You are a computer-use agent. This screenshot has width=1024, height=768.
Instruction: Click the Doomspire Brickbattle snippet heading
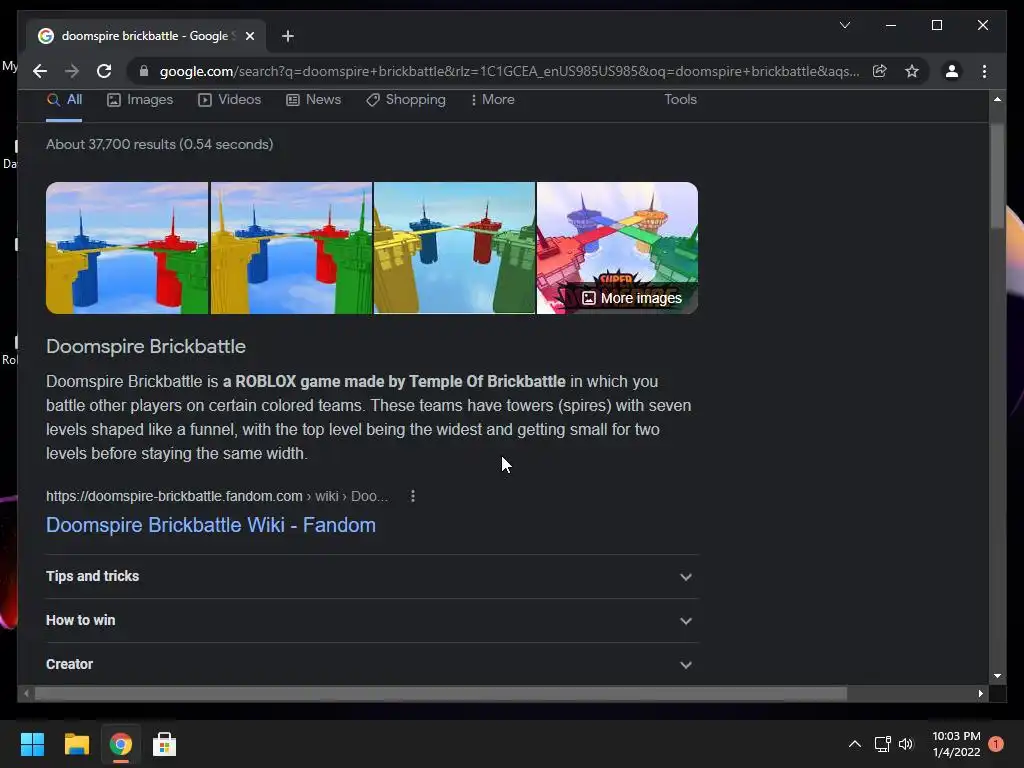146,346
